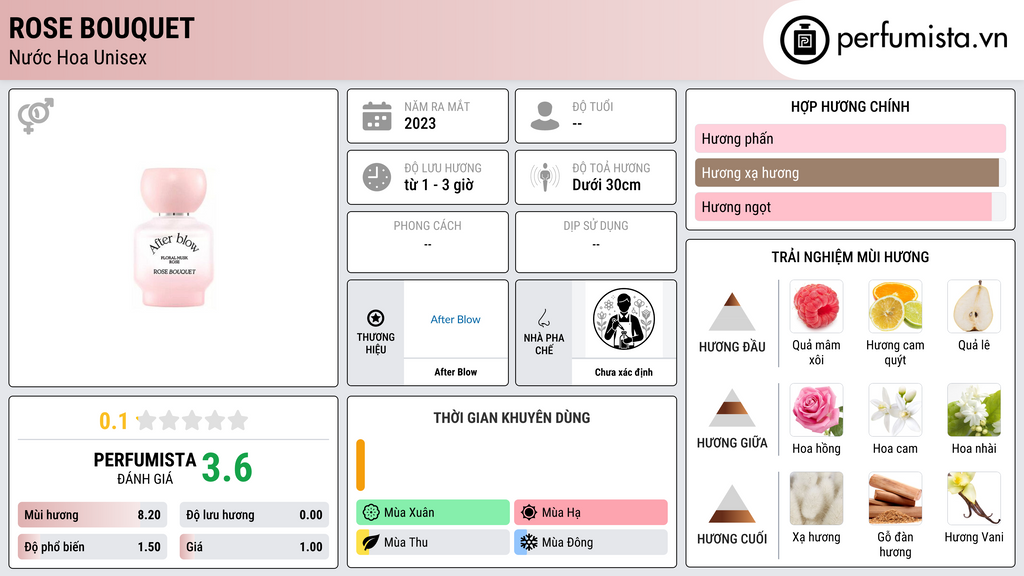The image size is (1024, 576).
Task: Click the Độ phổ biến 1.50 score bar
Action: (x=93, y=547)
